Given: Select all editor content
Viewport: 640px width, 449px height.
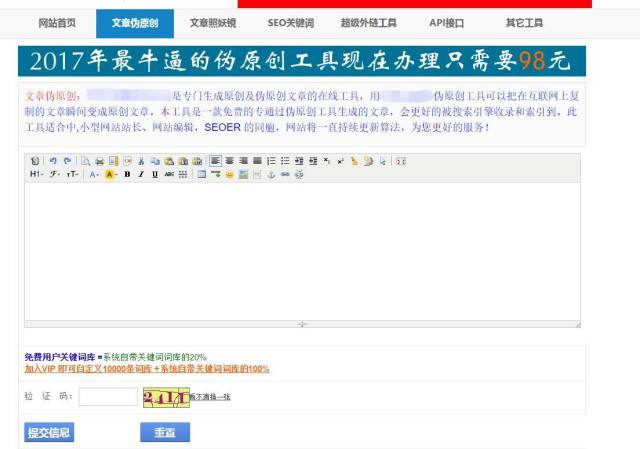Looking at the screenshot, I should (x=382, y=161).
